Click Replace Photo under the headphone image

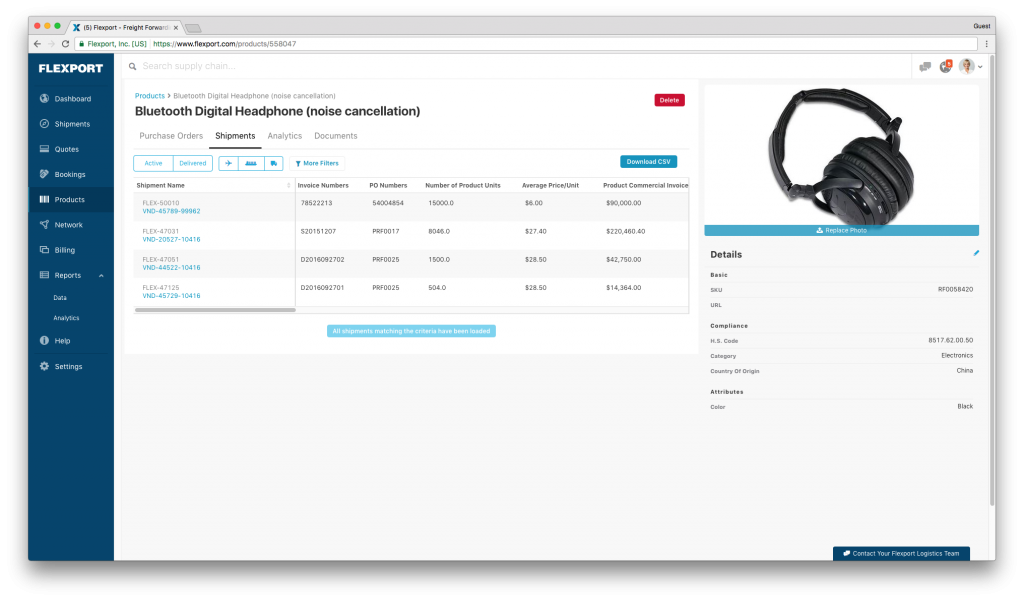(x=841, y=231)
